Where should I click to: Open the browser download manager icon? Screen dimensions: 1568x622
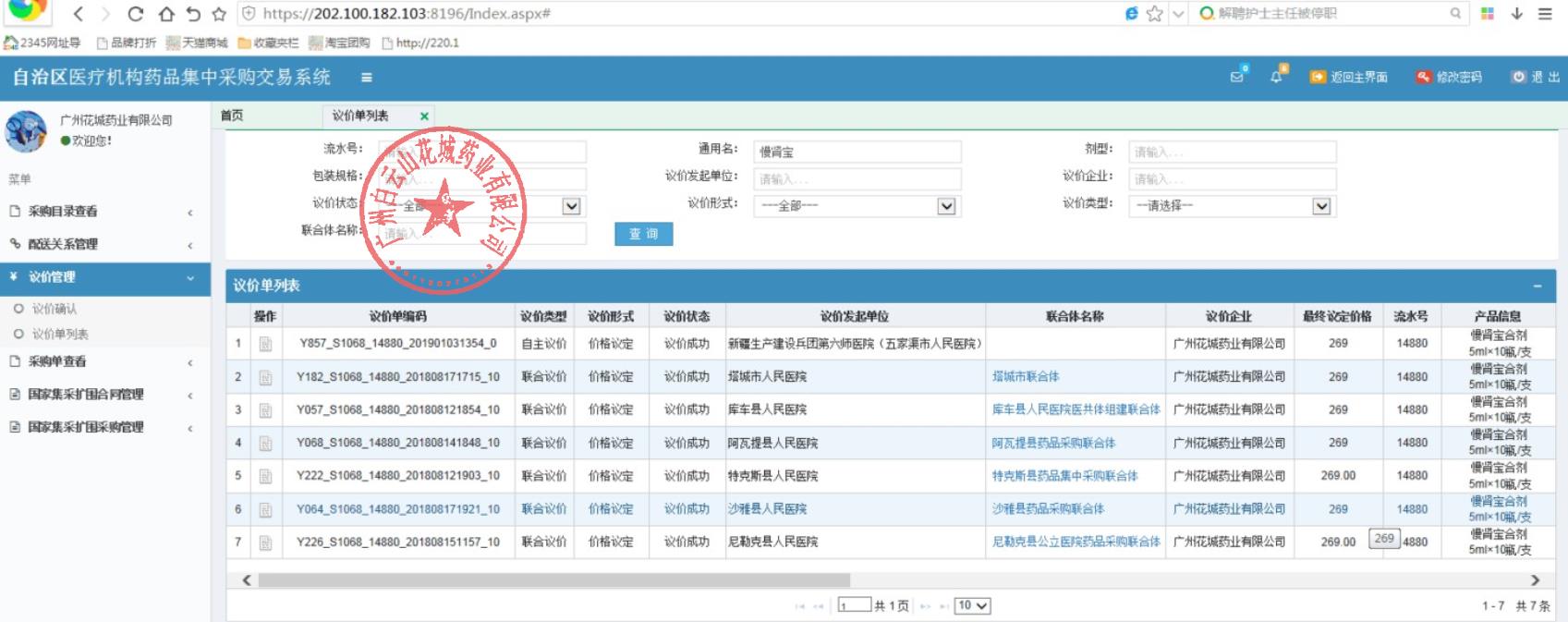pos(1516,14)
